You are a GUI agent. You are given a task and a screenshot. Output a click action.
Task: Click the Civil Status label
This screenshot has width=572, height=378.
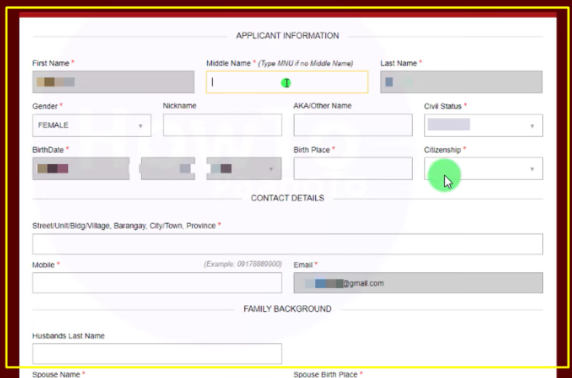pyautogui.click(x=442, y=106)
